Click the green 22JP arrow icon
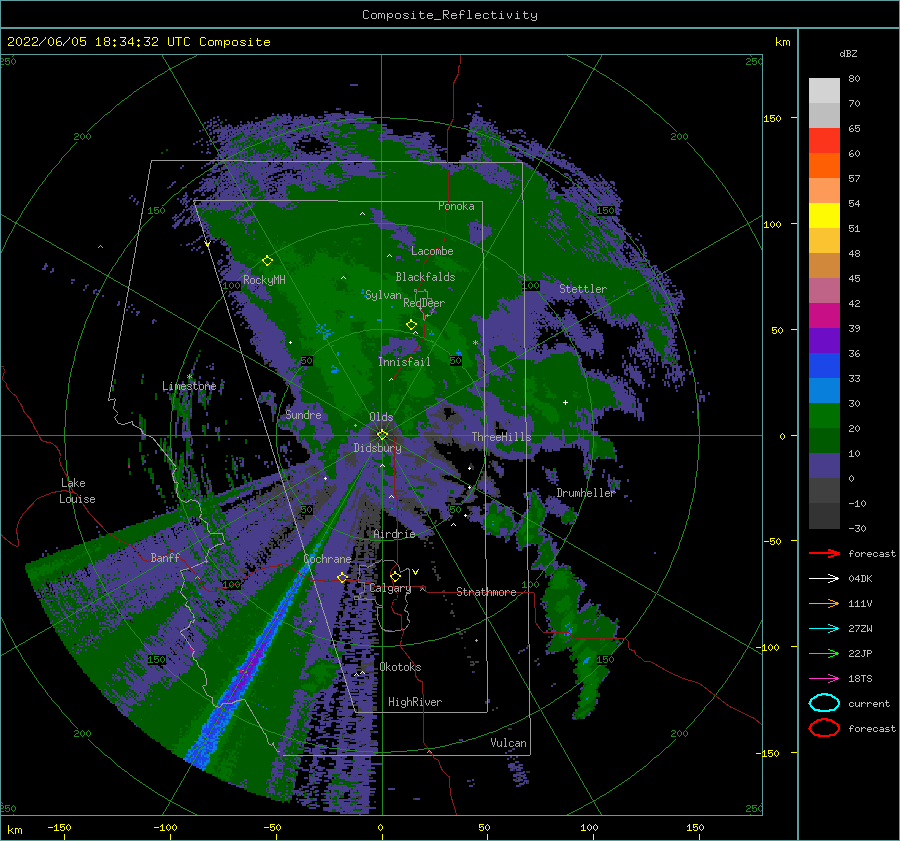Image resolution: width=900 pixels, height=841 pixels. [824, 653]
